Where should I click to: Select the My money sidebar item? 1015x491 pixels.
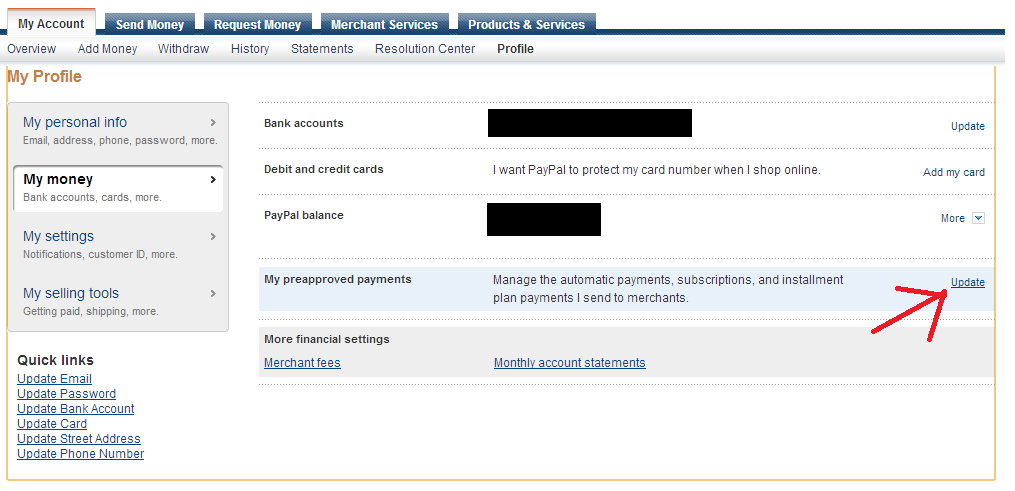tap(119, 187)
